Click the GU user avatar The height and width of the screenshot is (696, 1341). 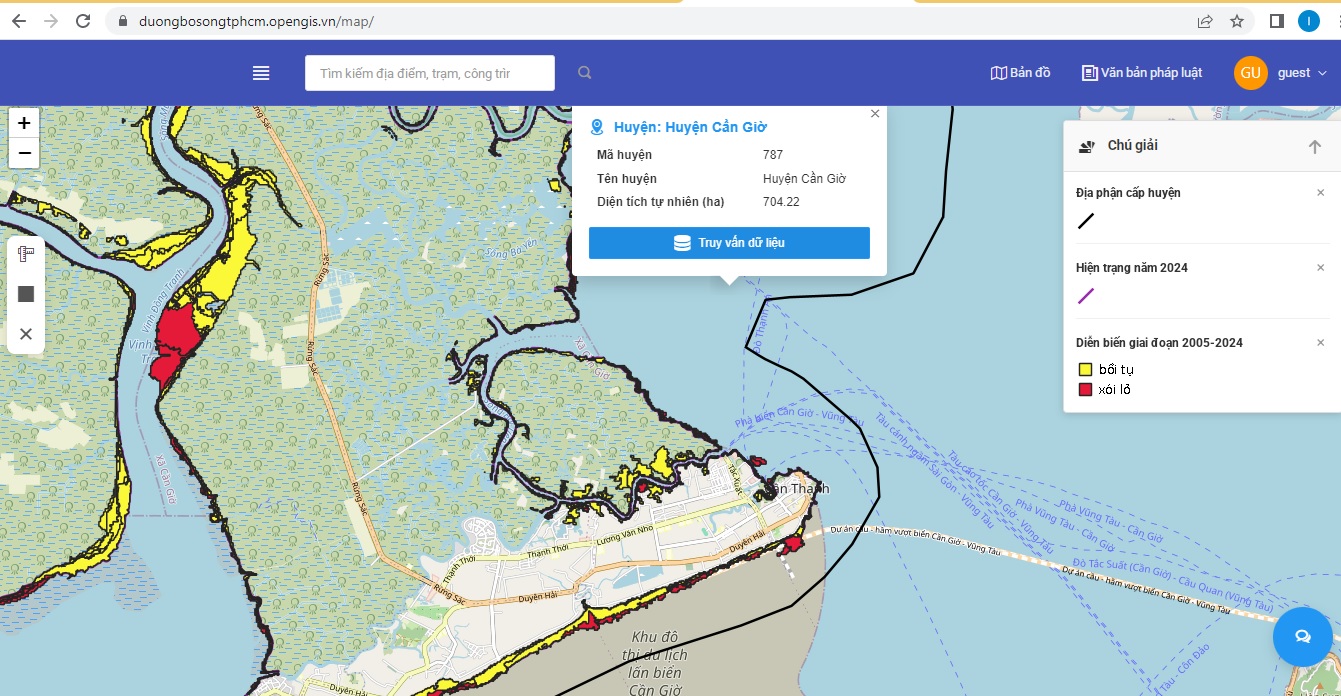point(1251,73)
